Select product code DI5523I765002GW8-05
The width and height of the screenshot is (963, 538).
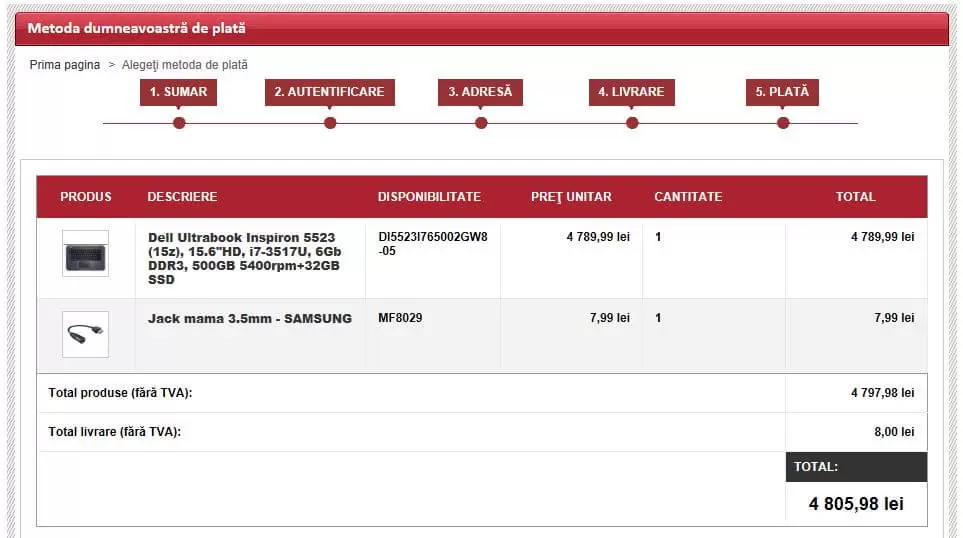coord(433,244)
